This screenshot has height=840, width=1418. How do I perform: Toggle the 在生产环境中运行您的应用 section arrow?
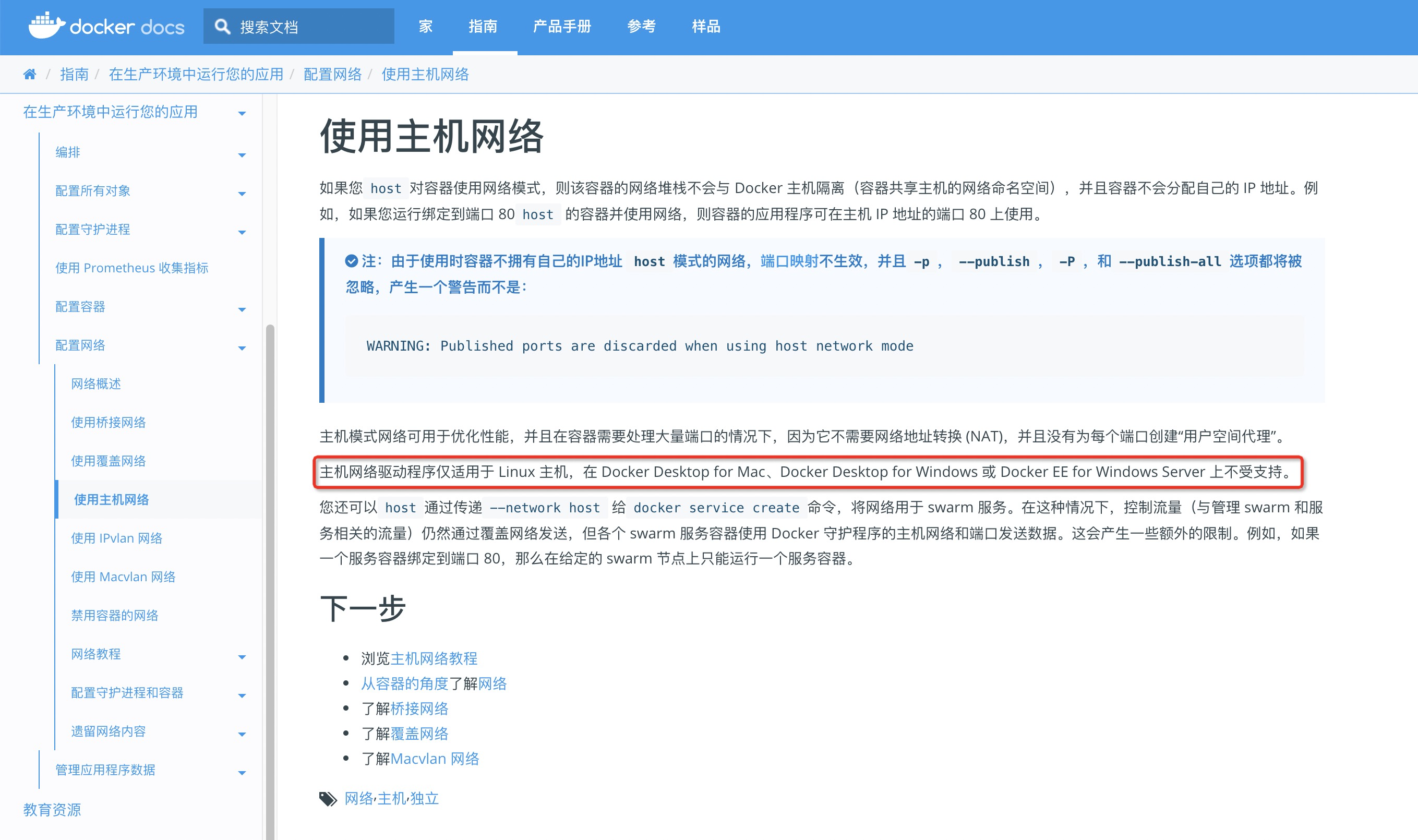tap(242, 114)
